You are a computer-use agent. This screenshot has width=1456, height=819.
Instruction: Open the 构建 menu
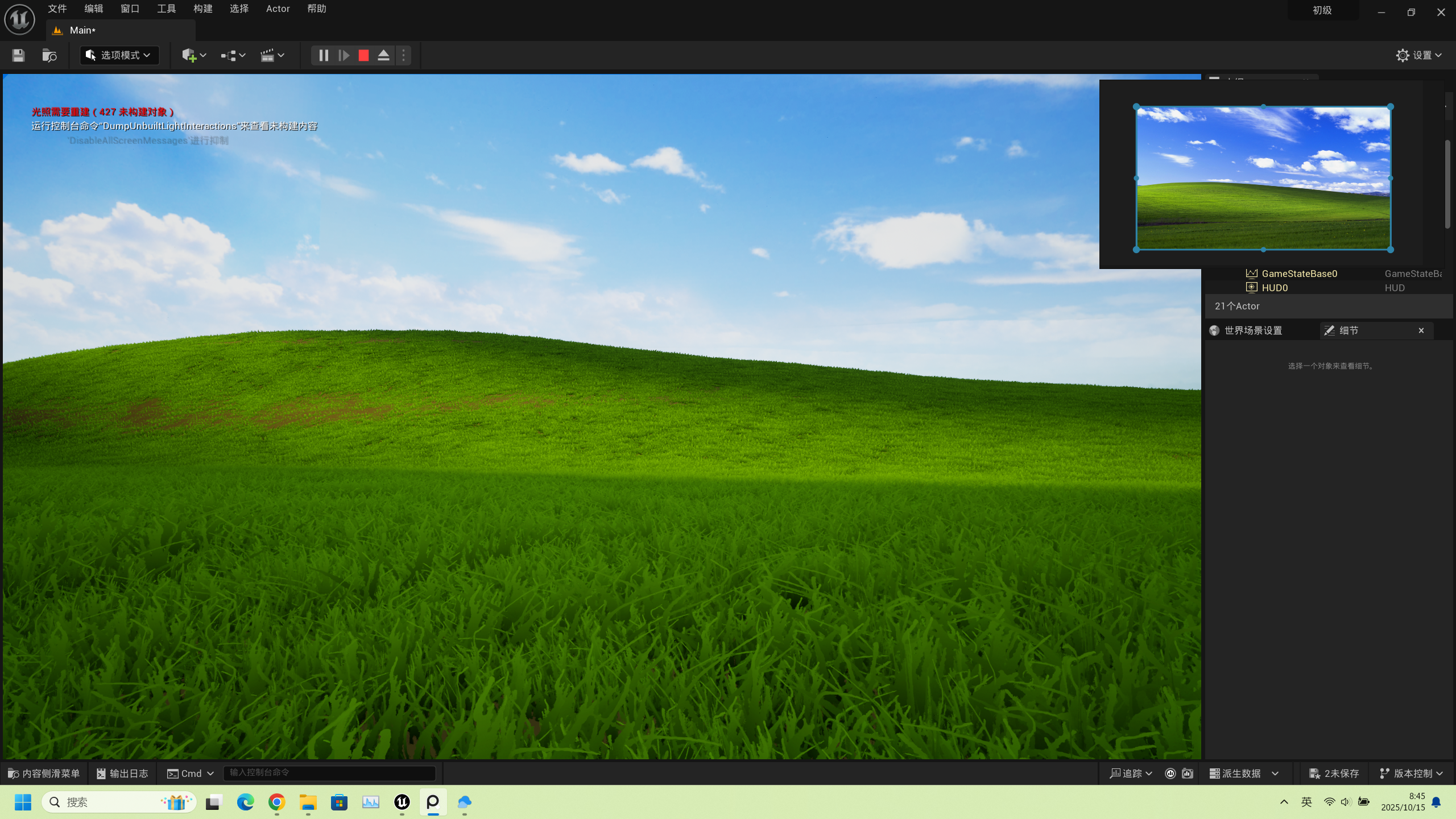(202, 9)
